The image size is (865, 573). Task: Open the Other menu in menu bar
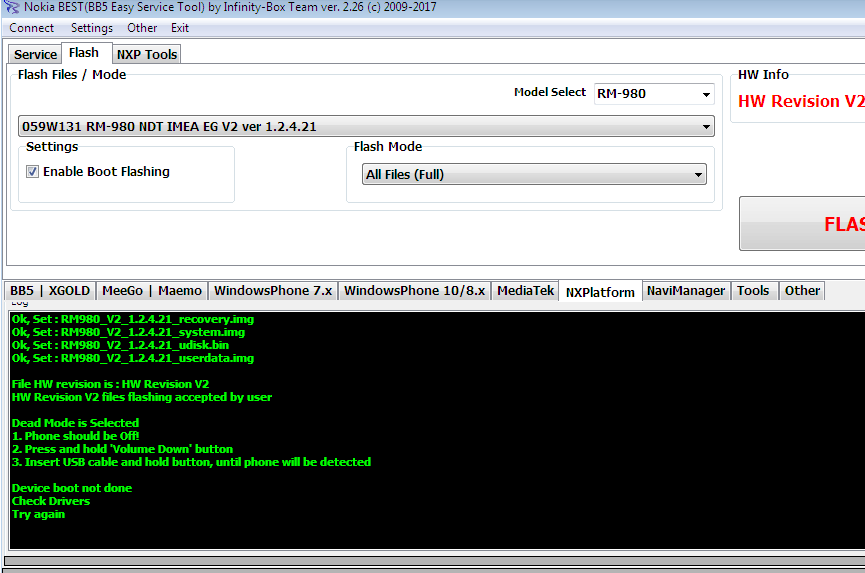tap(142, 28)
